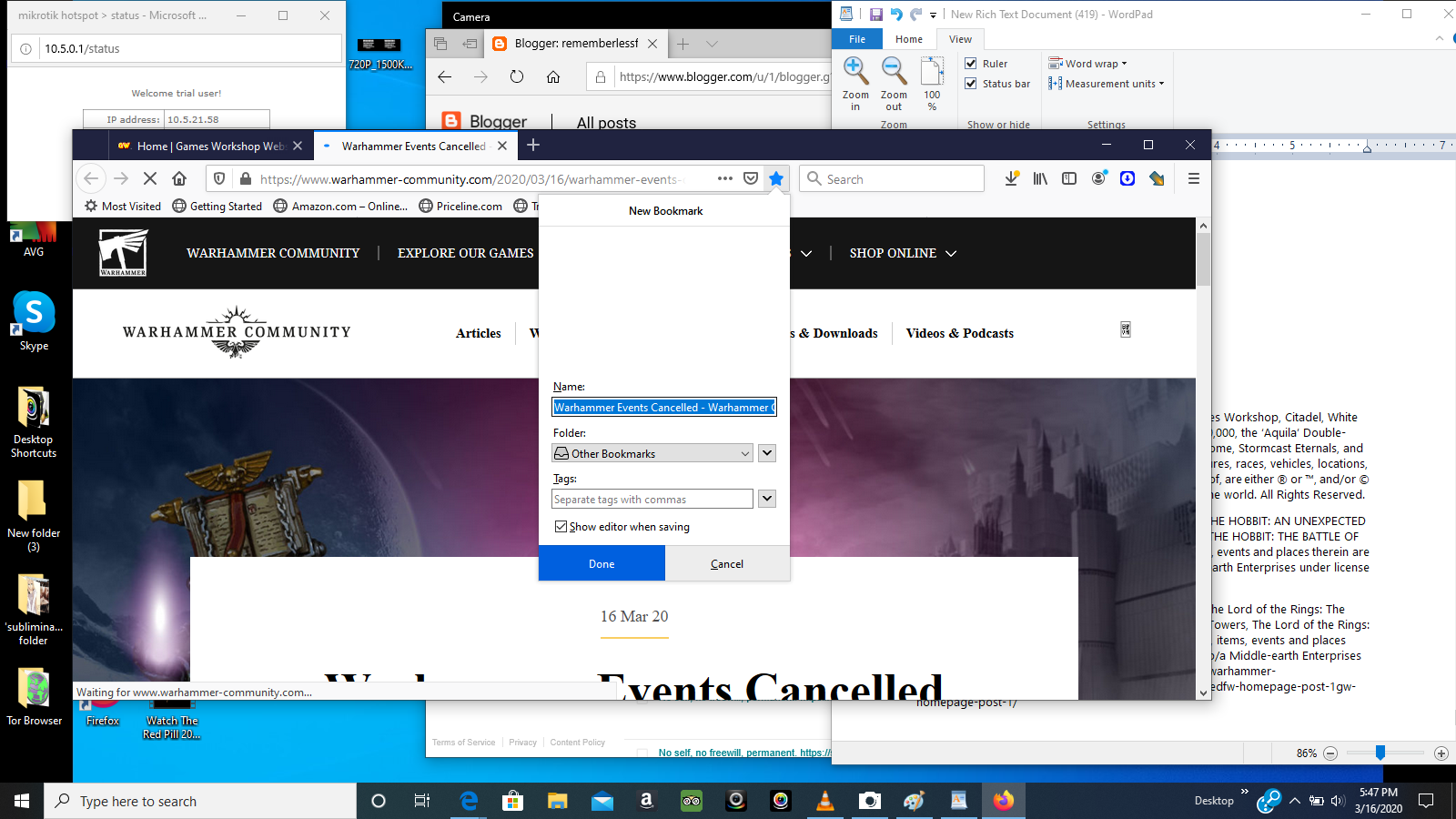Open Firefox Library icon

click(1040, 179)
